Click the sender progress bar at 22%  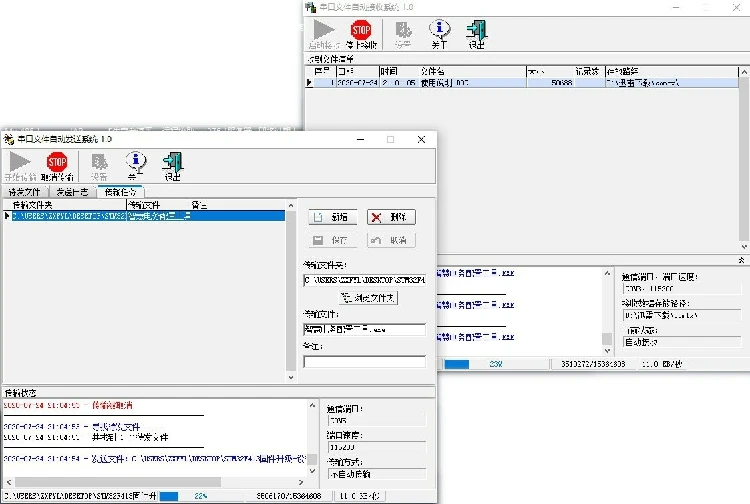pos(201,496)
